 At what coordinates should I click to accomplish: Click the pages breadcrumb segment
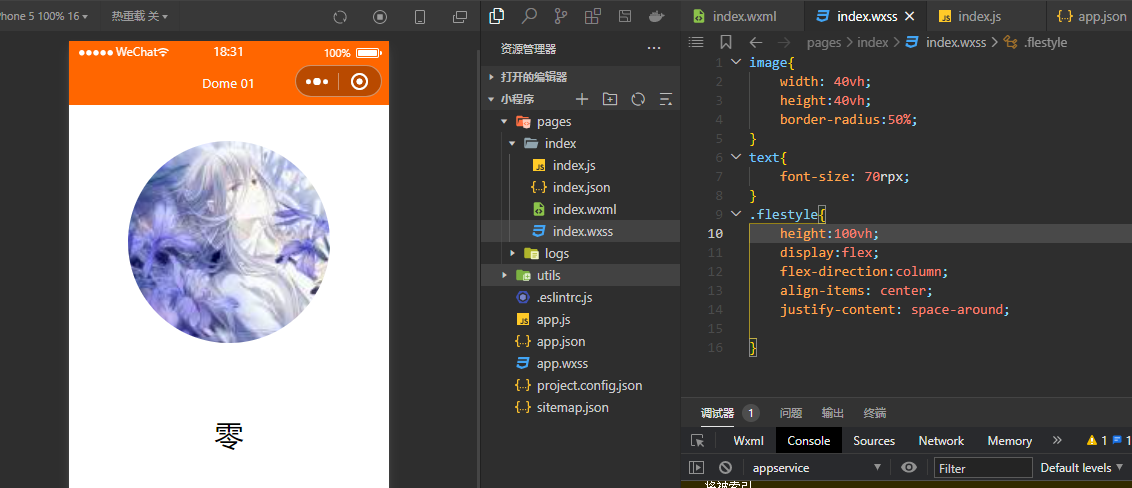tap(824, 43)
